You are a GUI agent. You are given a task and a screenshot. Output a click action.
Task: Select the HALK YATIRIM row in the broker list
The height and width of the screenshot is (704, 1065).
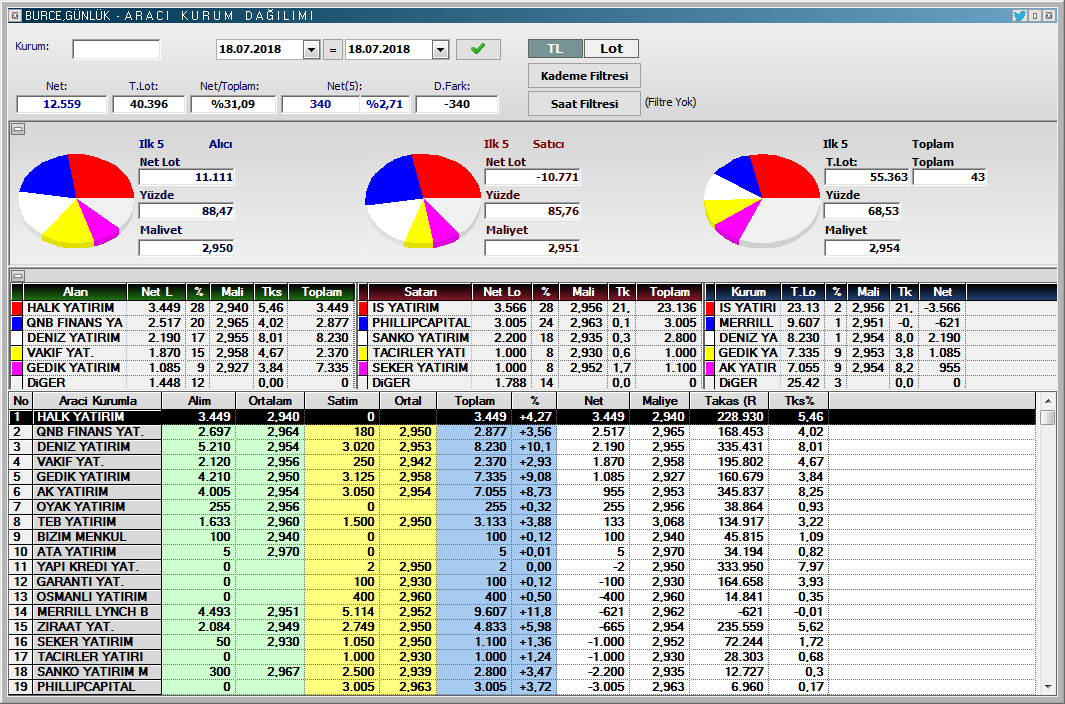pos(522,417)
